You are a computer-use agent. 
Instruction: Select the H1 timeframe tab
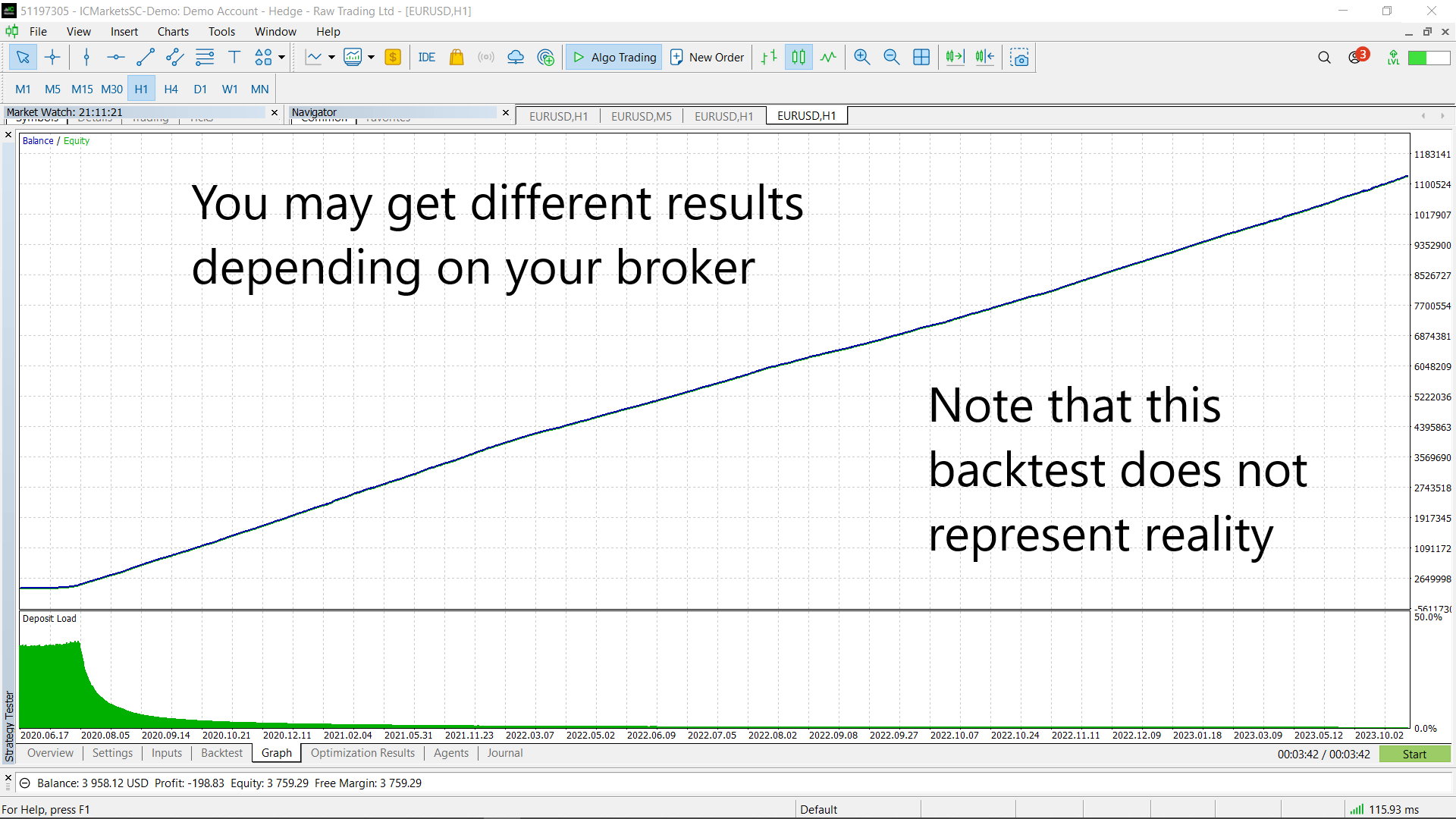pos(141,89)
